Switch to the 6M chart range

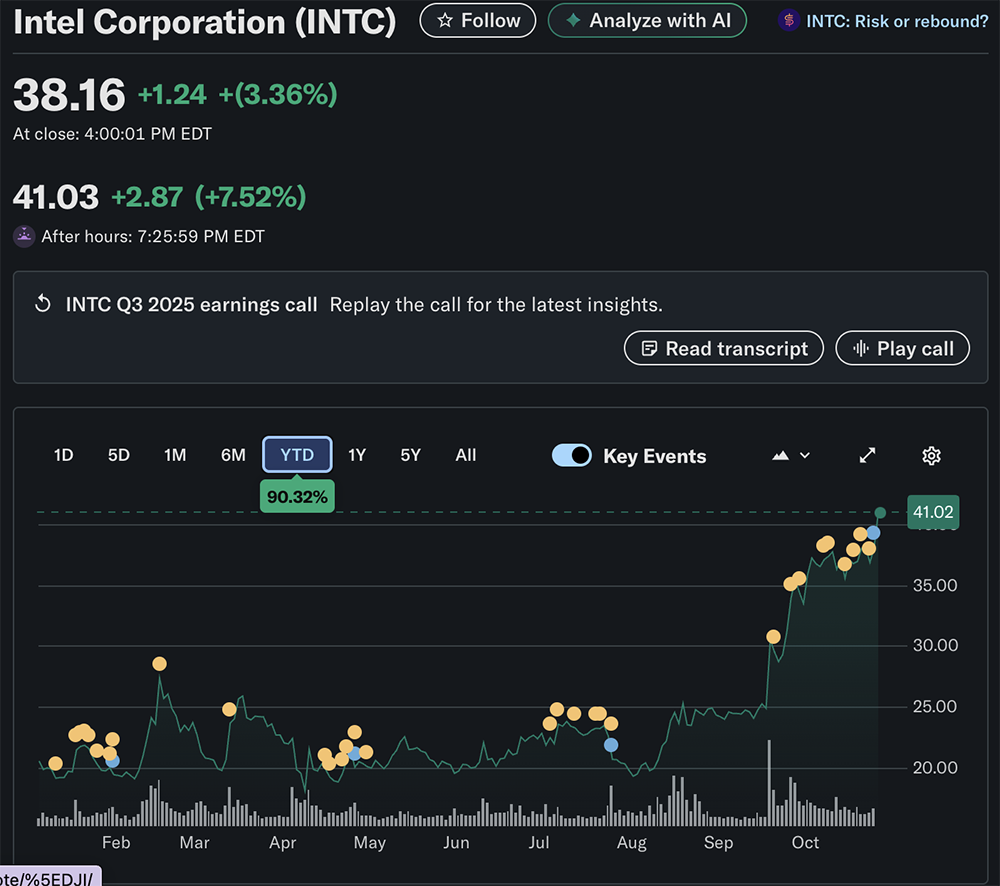(233, 455)
